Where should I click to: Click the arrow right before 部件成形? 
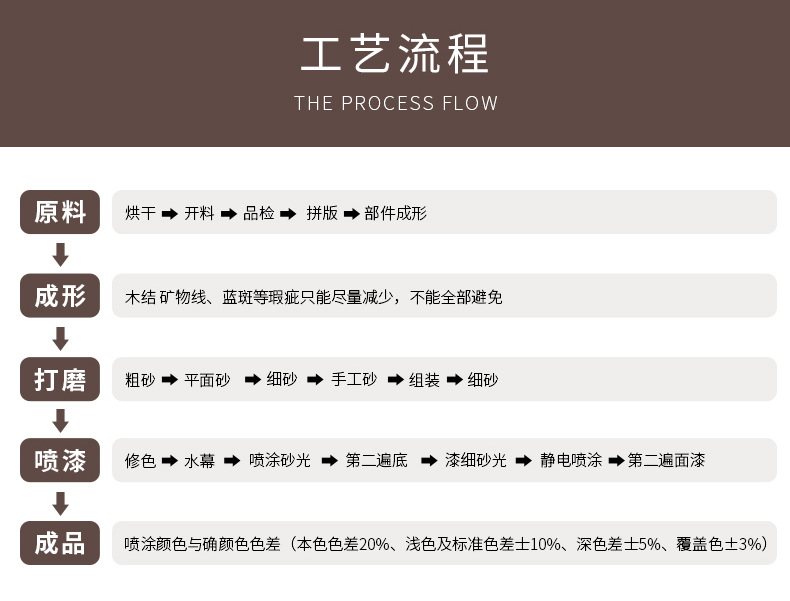pyautogui.click(x=351, y=214)
